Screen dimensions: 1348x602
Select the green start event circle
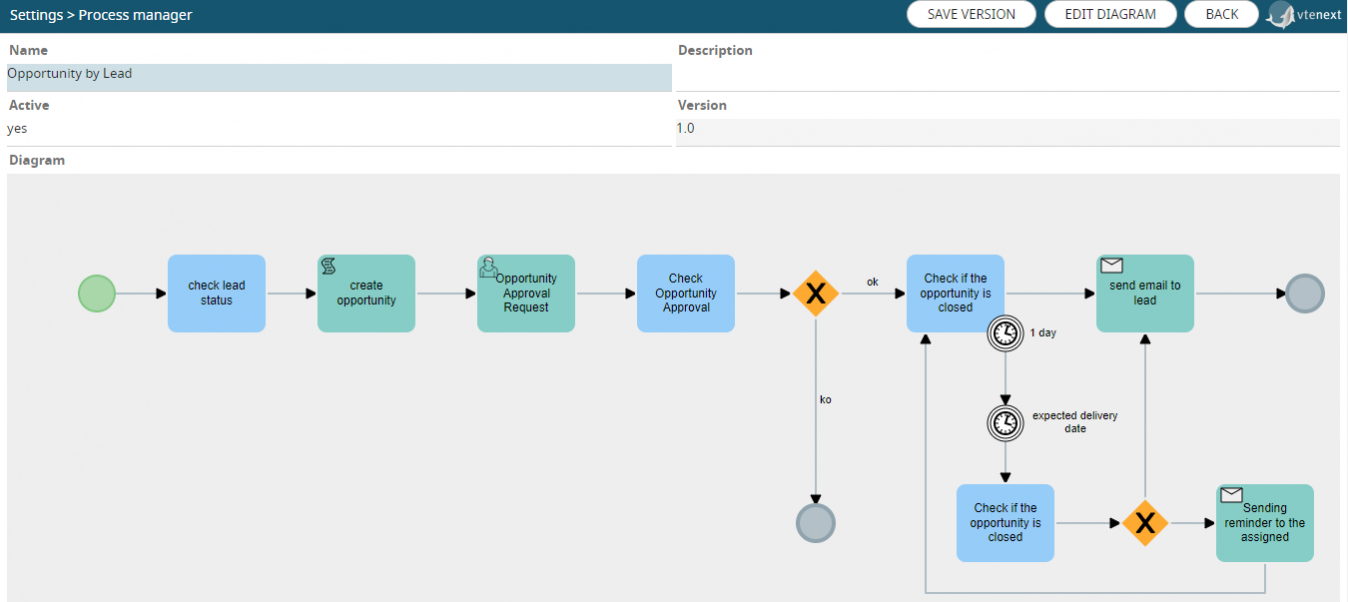97,294
